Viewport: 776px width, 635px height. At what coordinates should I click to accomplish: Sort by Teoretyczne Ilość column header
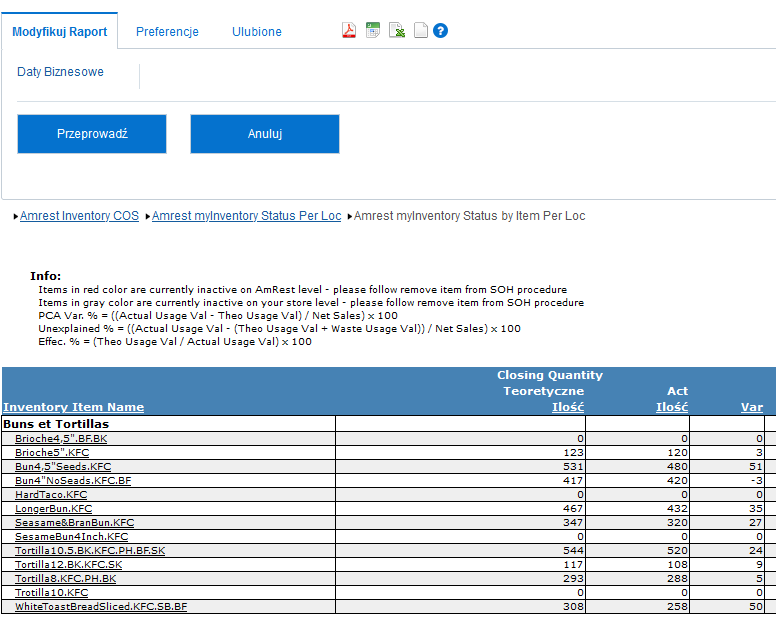point(568,407)
